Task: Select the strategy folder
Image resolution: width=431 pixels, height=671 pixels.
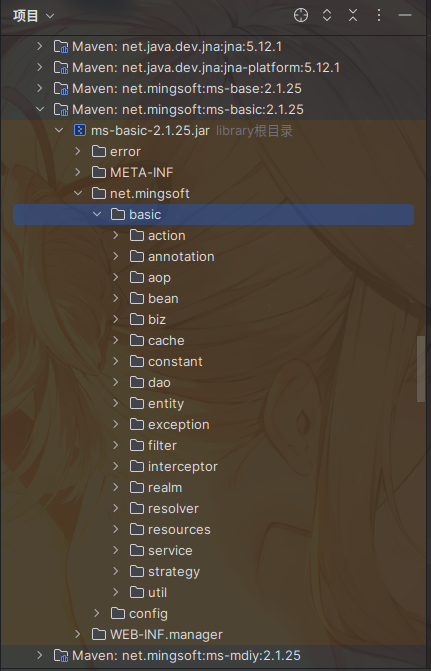Action: [174, 572]
